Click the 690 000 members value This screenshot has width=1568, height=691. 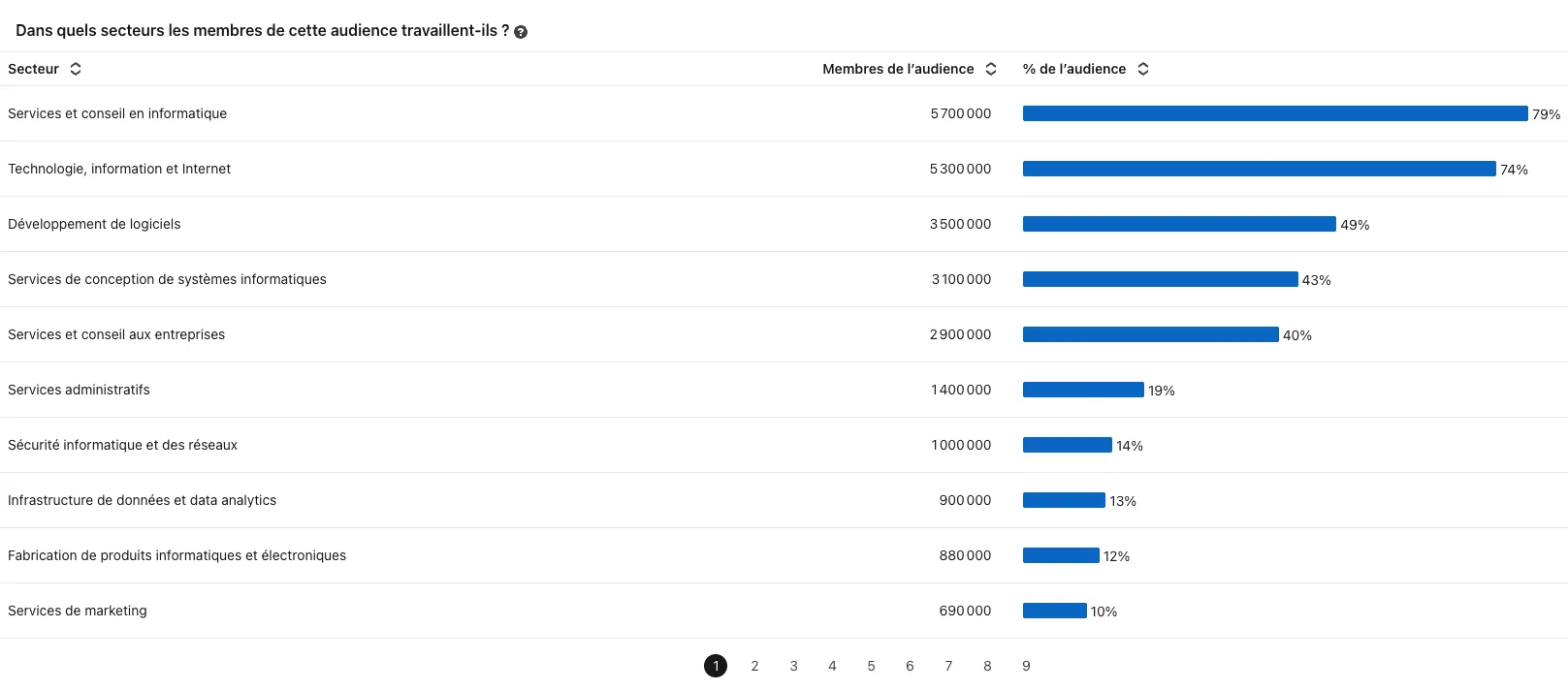pyautogui.click(x=966, y=611)
